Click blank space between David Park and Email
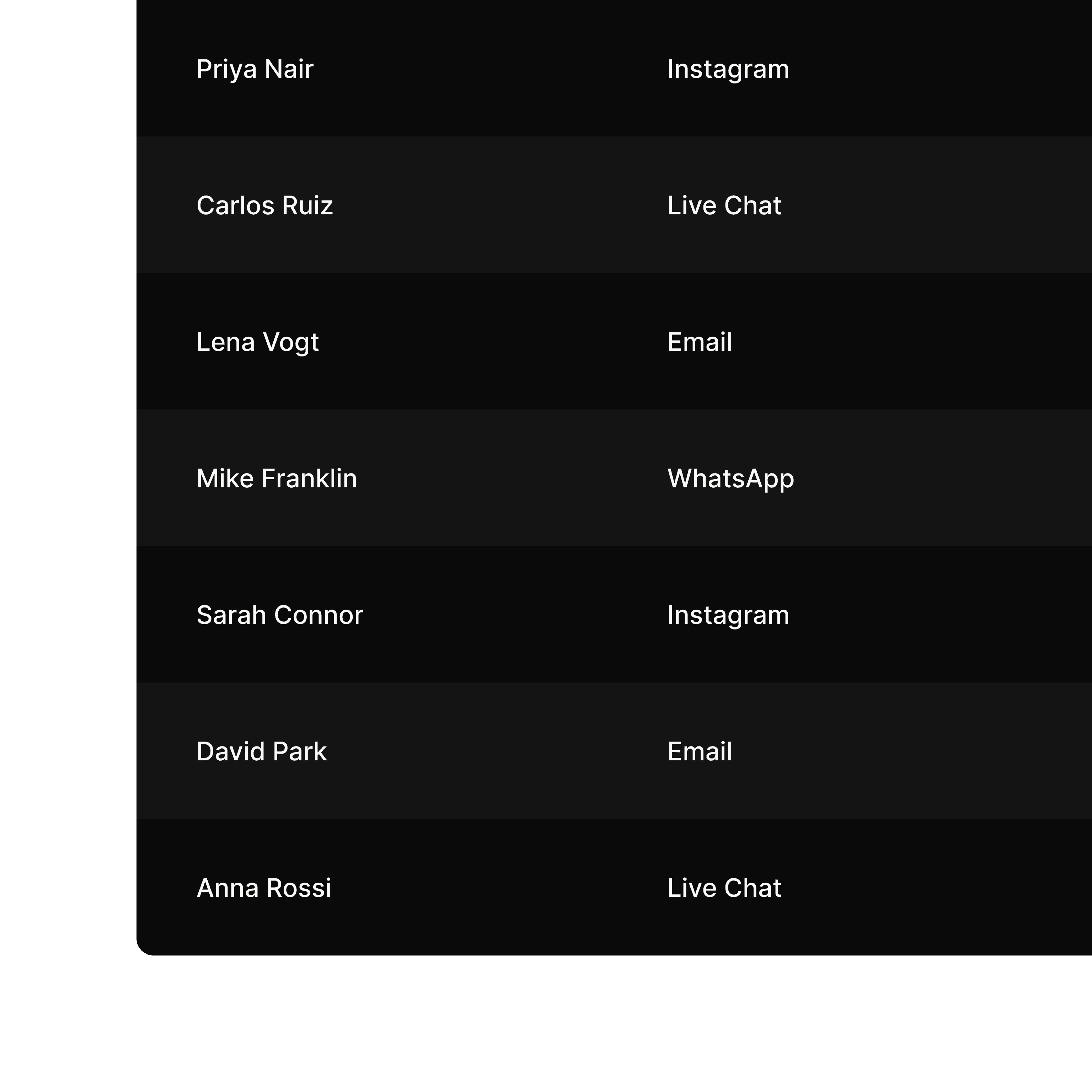The width and height of the screenshot is (1092, 1092). point(497,751)
